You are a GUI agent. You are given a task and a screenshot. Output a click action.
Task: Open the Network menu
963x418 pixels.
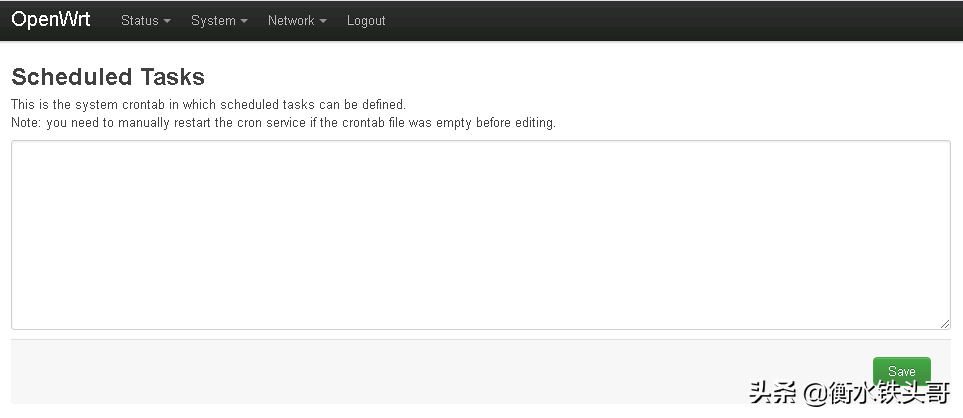click(x=296, y=21)
